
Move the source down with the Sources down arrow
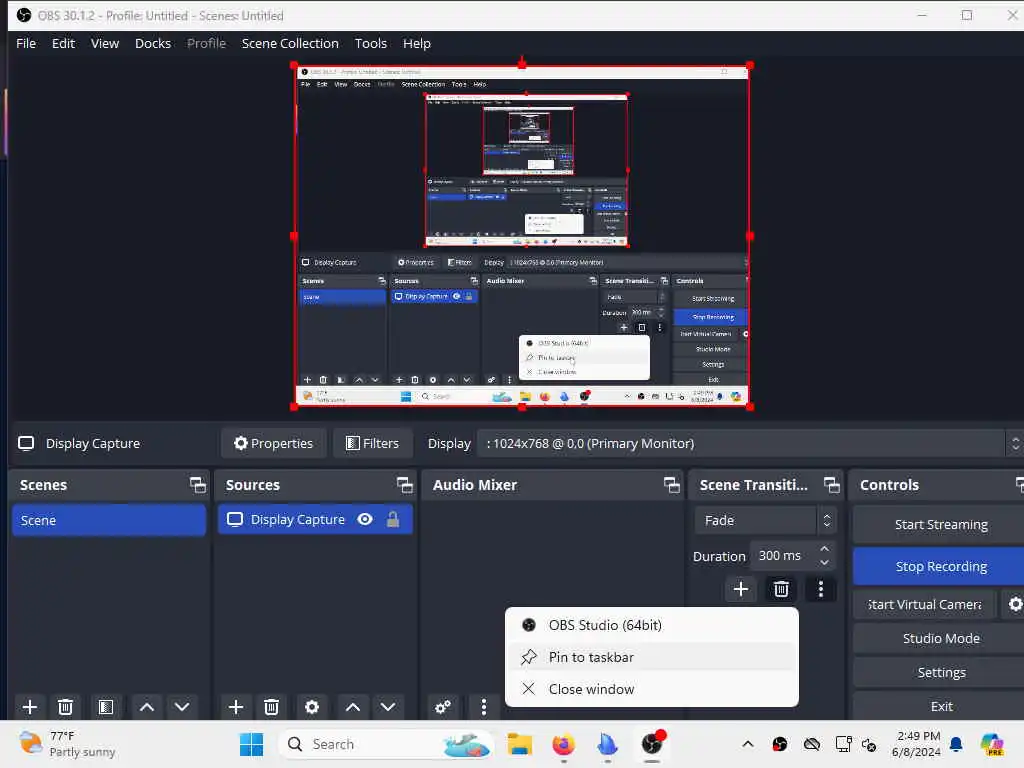click(x=388, y=707)
